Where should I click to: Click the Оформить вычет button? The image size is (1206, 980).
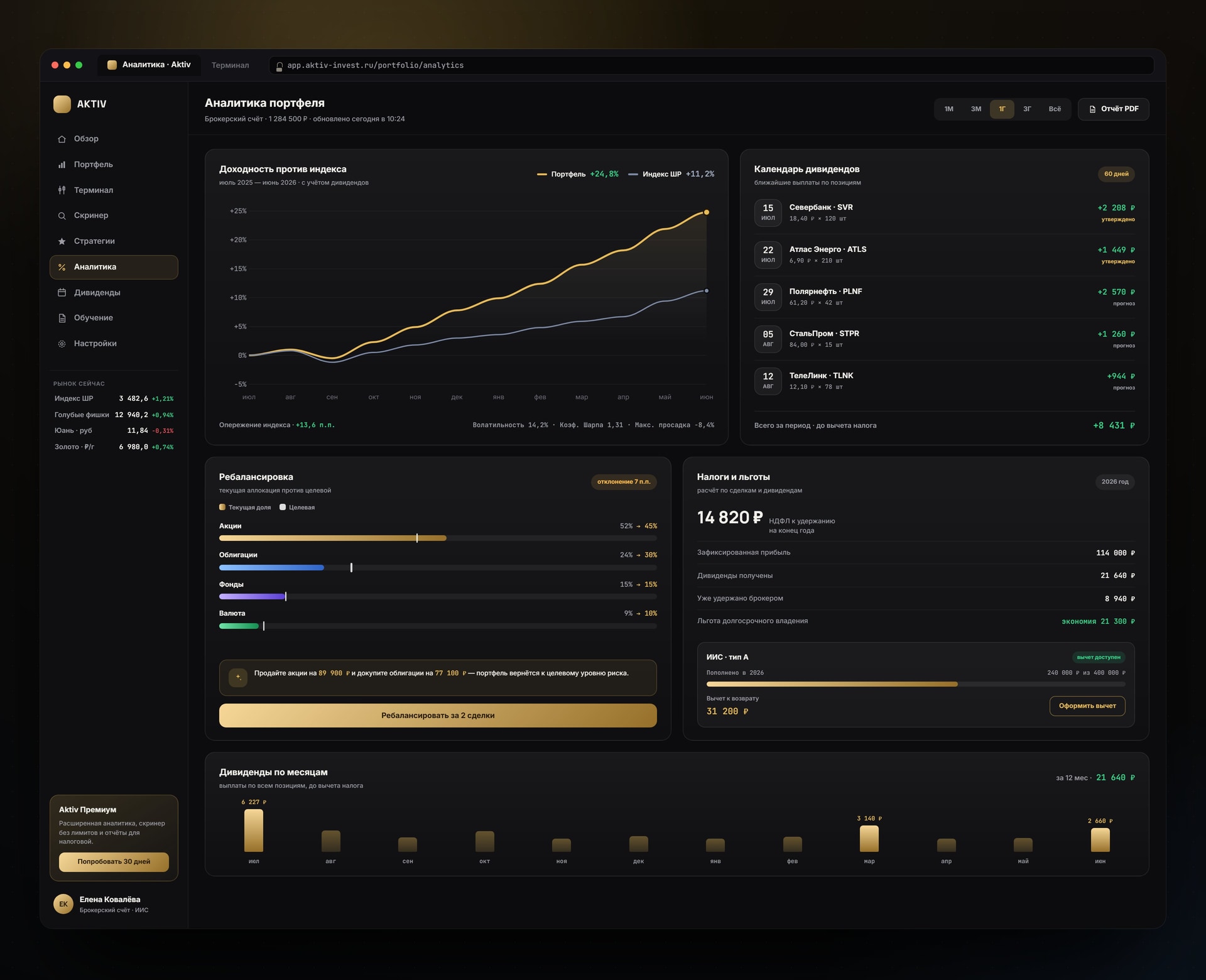[1087, 706]
